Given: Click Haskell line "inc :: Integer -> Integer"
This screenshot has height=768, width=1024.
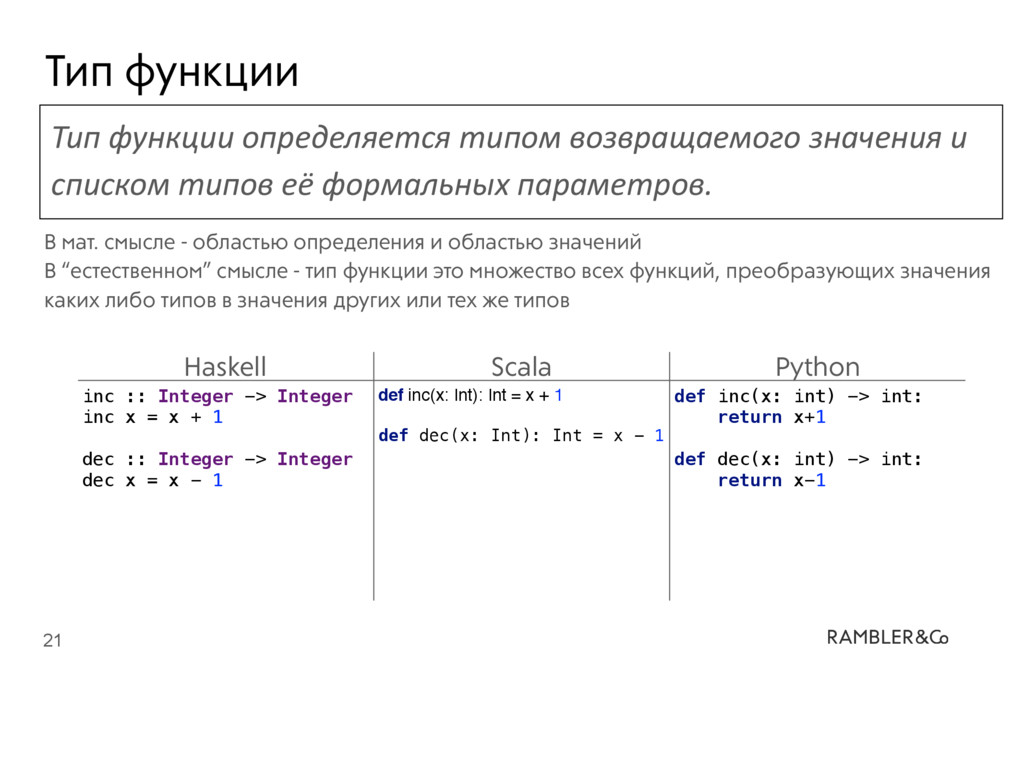Looking at the screenshot, I should pyautogui.click(x=218, y=396).
